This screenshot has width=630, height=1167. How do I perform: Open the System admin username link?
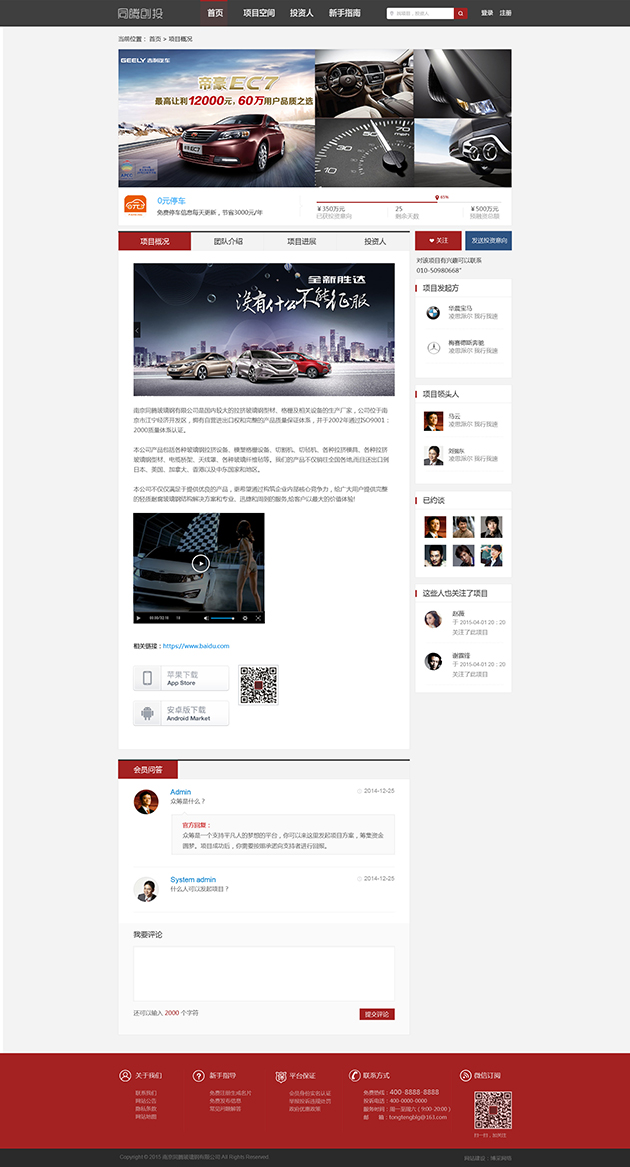click(193, 880)
